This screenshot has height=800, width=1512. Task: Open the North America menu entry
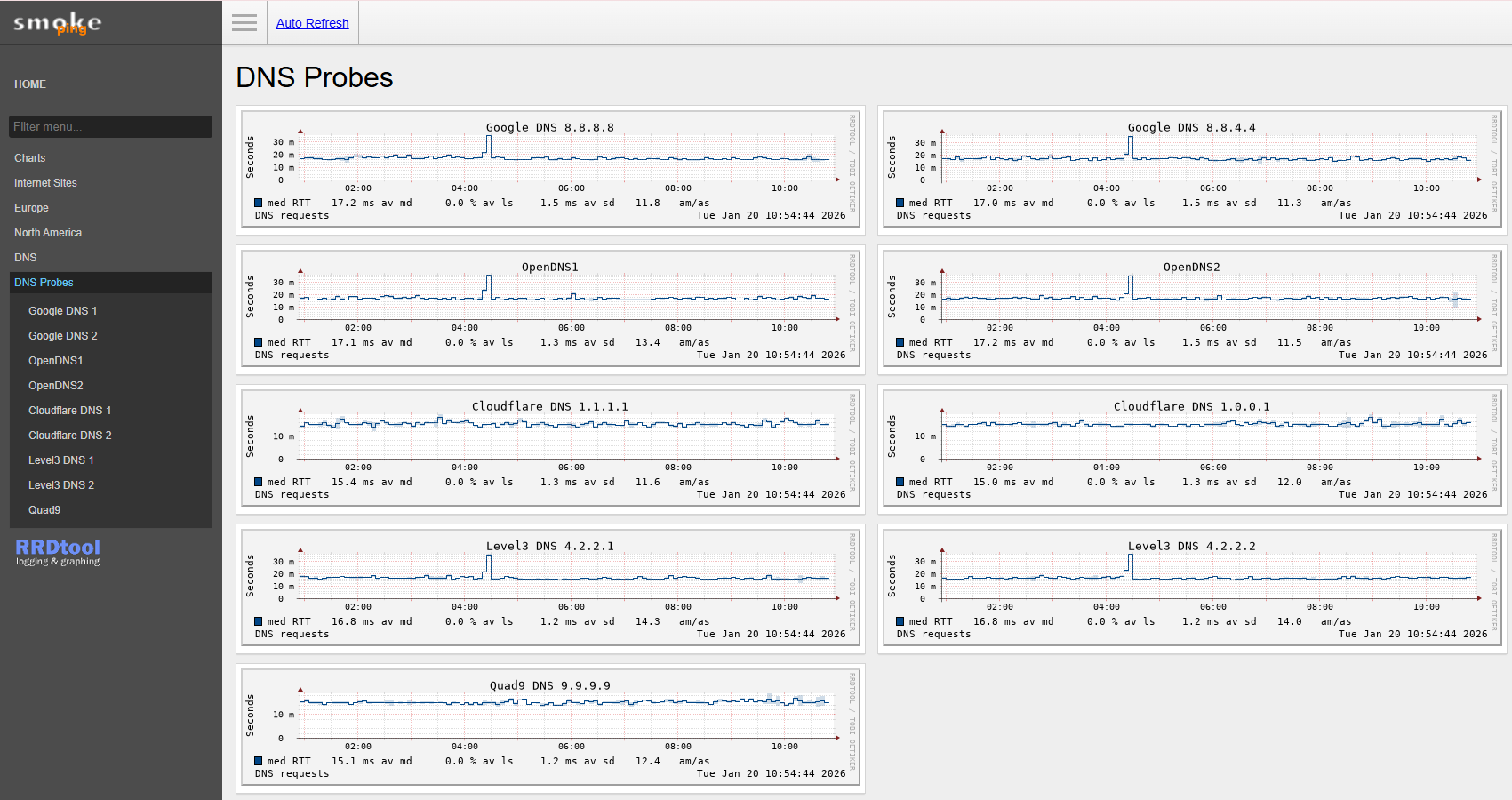[x=48, y=233]
